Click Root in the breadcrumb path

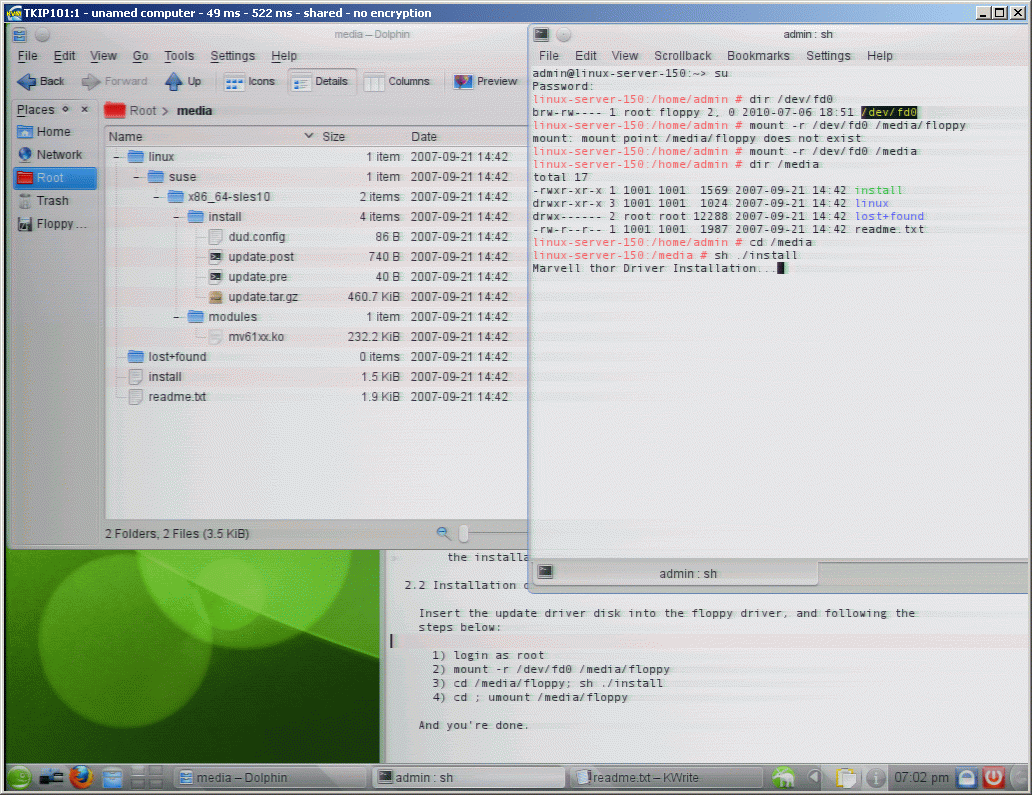[x=143, y=111]
